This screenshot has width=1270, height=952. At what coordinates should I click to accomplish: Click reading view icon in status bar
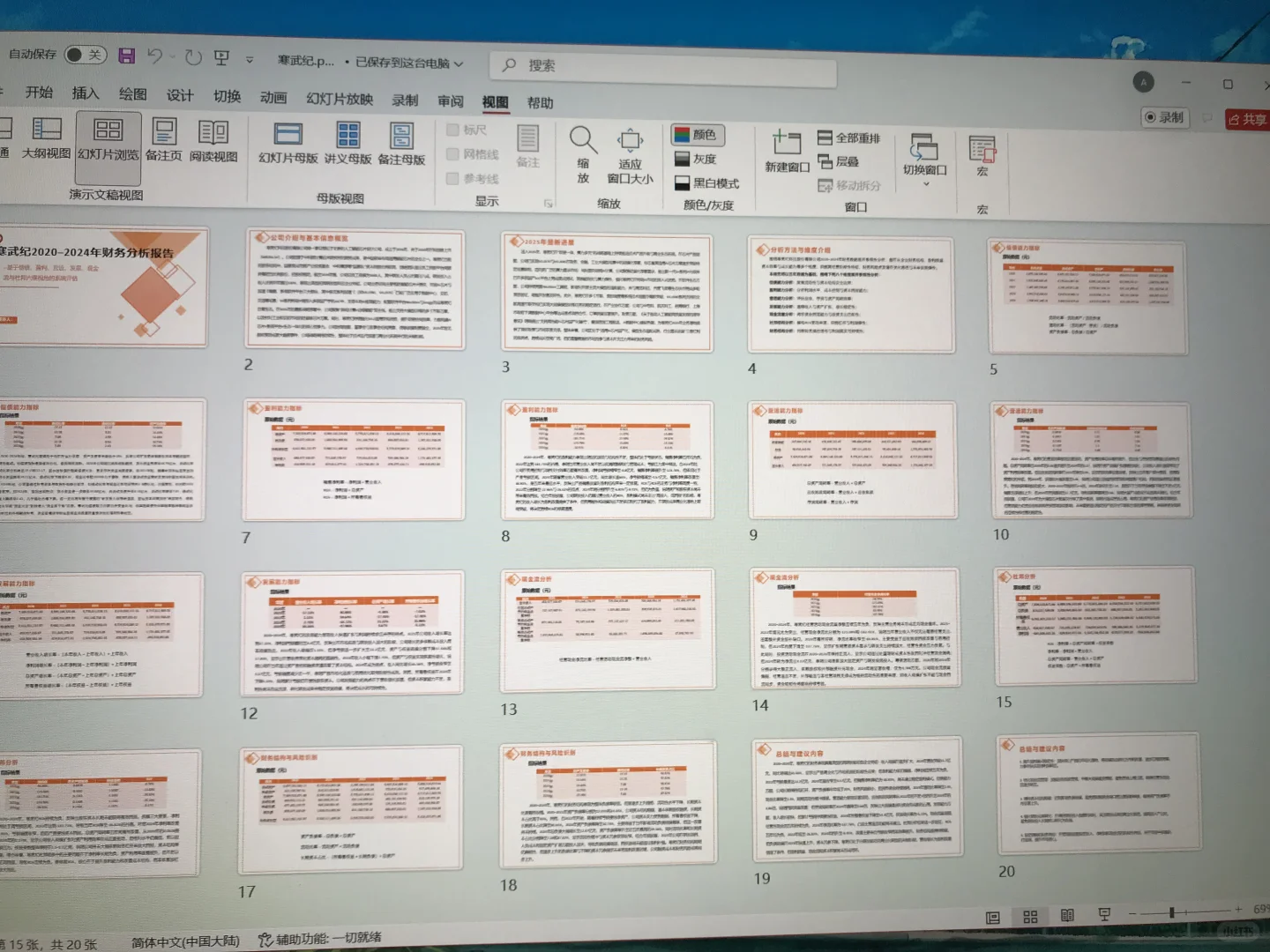point(1067,916)
